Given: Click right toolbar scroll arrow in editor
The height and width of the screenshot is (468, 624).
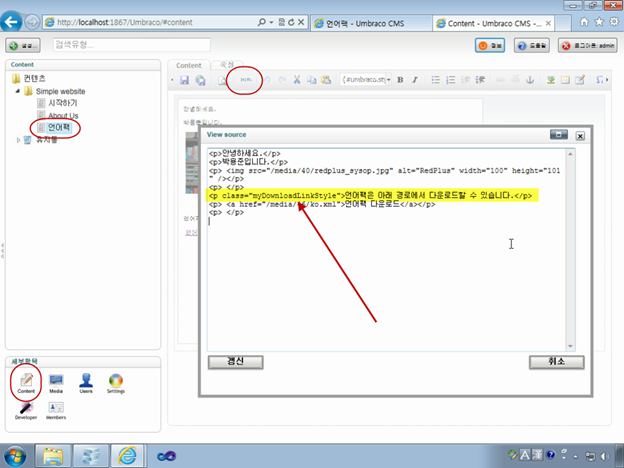Looking at the screenshot, I should point(607,80).
